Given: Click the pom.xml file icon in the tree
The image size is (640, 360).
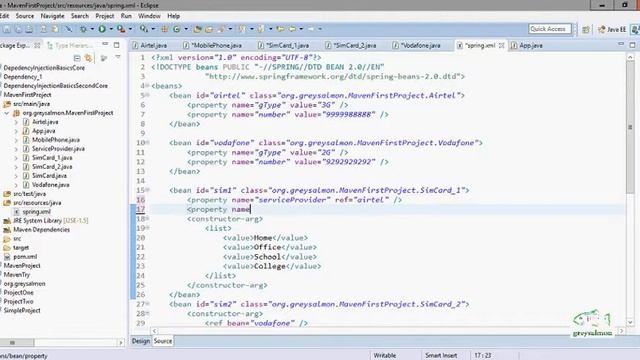Looking at the screenshot, I should coord(7,257).
